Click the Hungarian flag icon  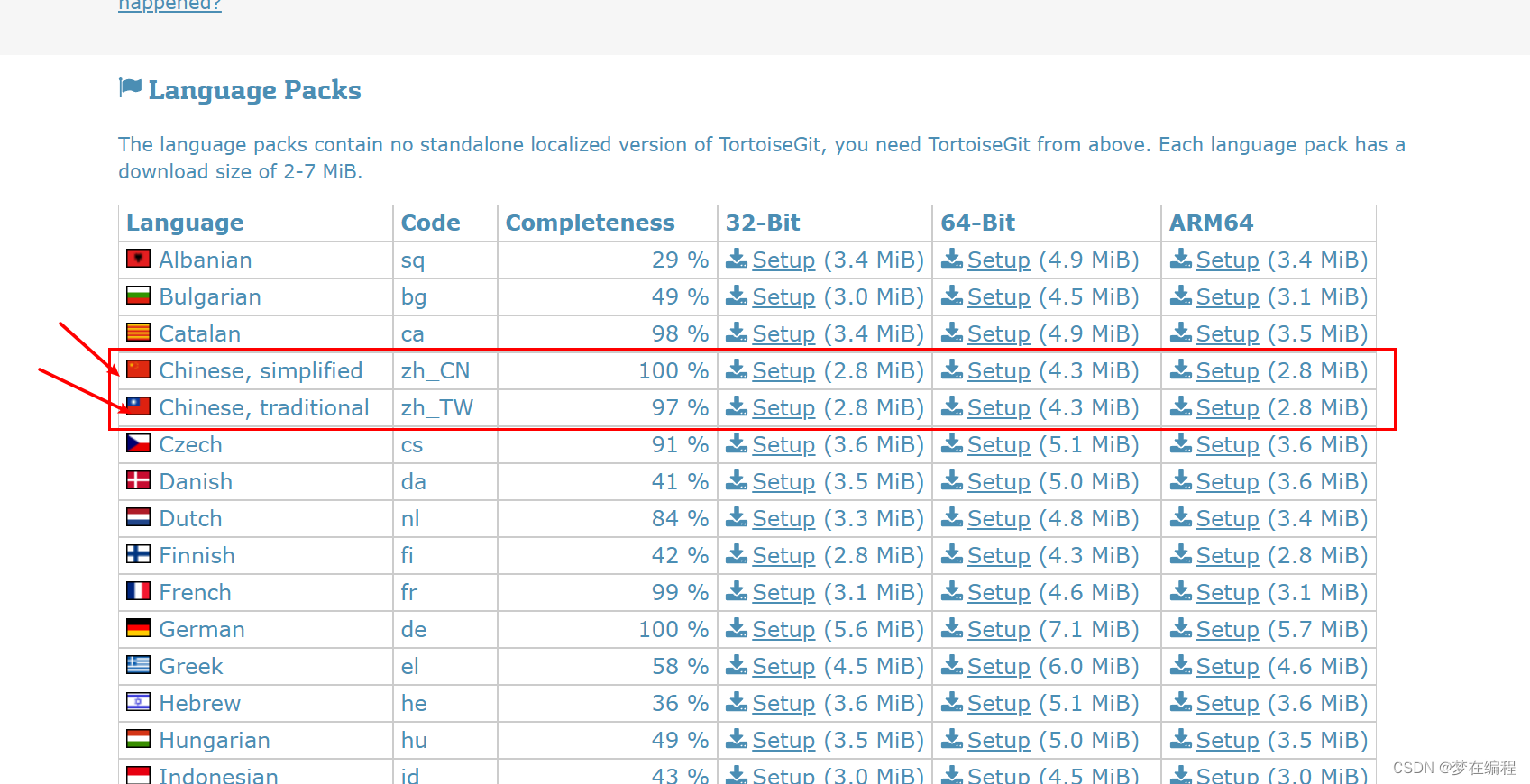138,739
